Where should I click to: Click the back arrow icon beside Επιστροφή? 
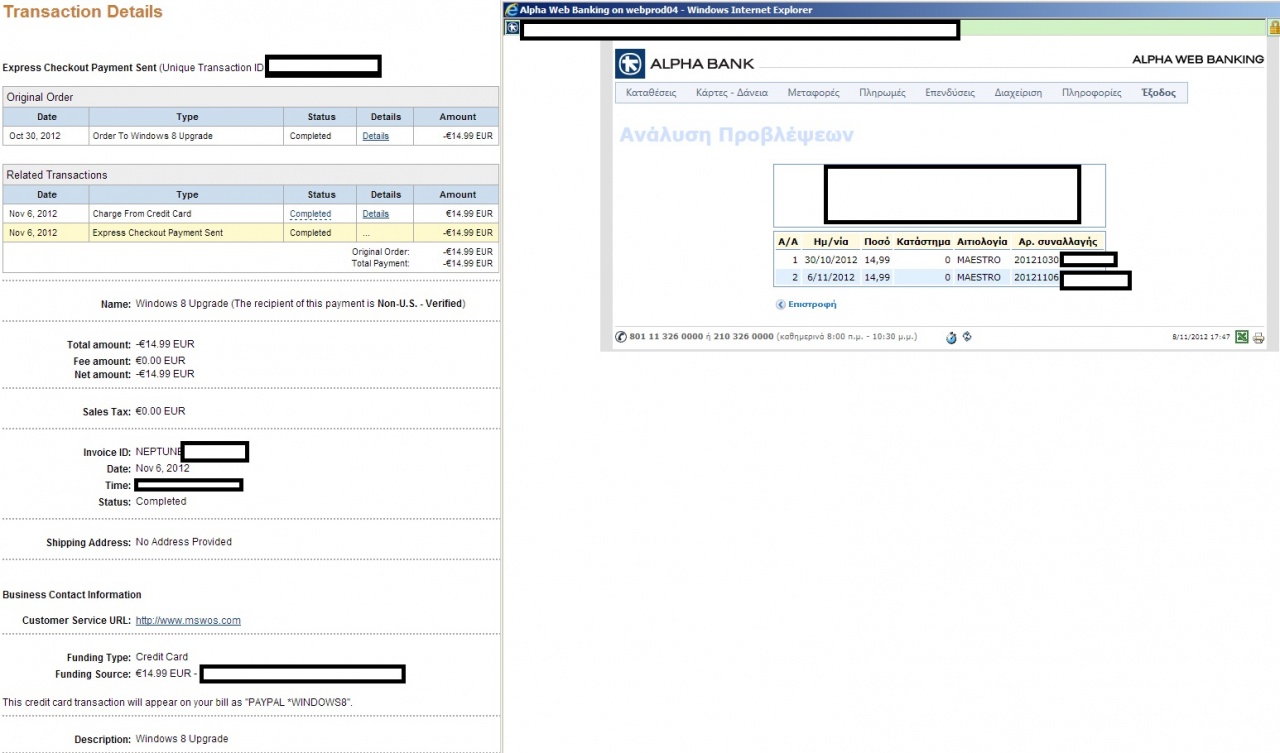pos(781,304)
